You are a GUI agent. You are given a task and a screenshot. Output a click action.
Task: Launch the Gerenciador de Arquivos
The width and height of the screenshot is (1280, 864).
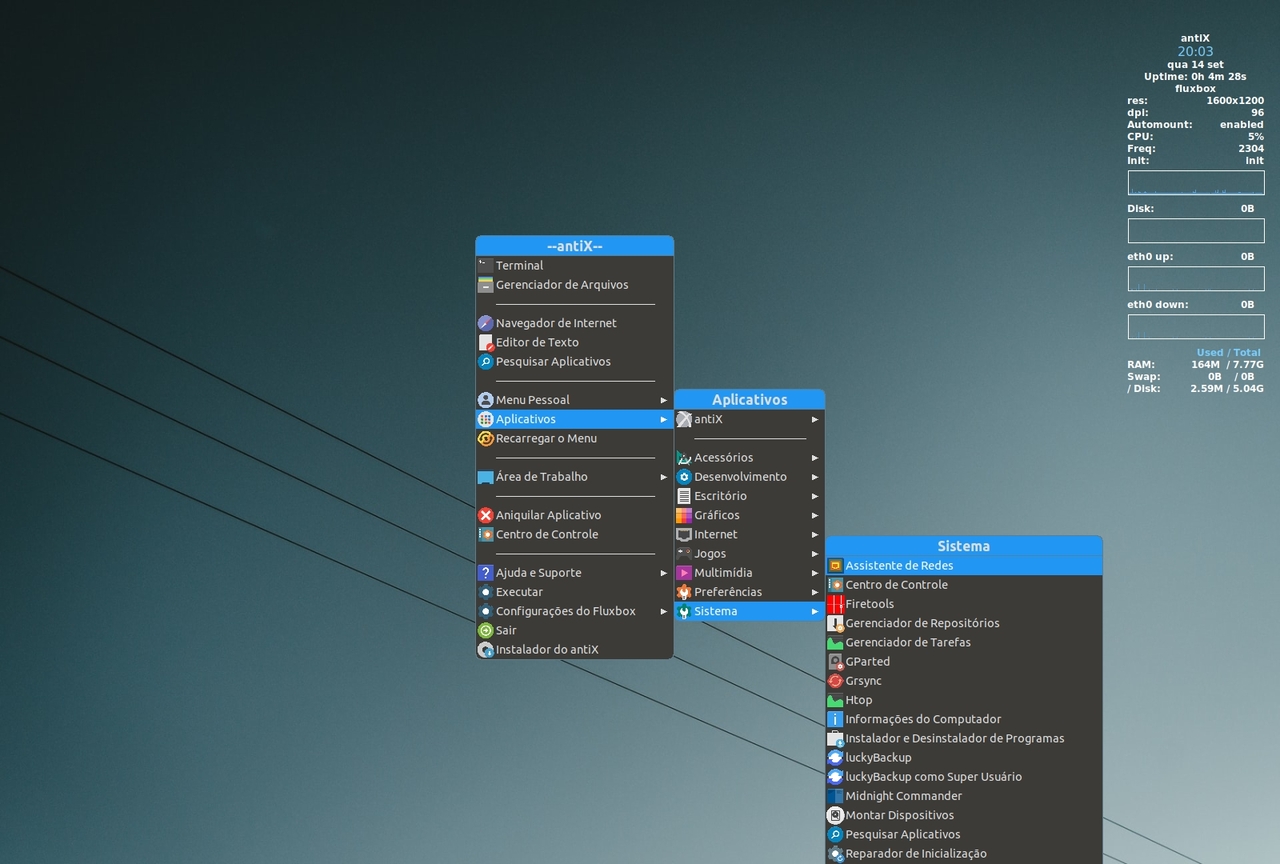coord(562,284)
